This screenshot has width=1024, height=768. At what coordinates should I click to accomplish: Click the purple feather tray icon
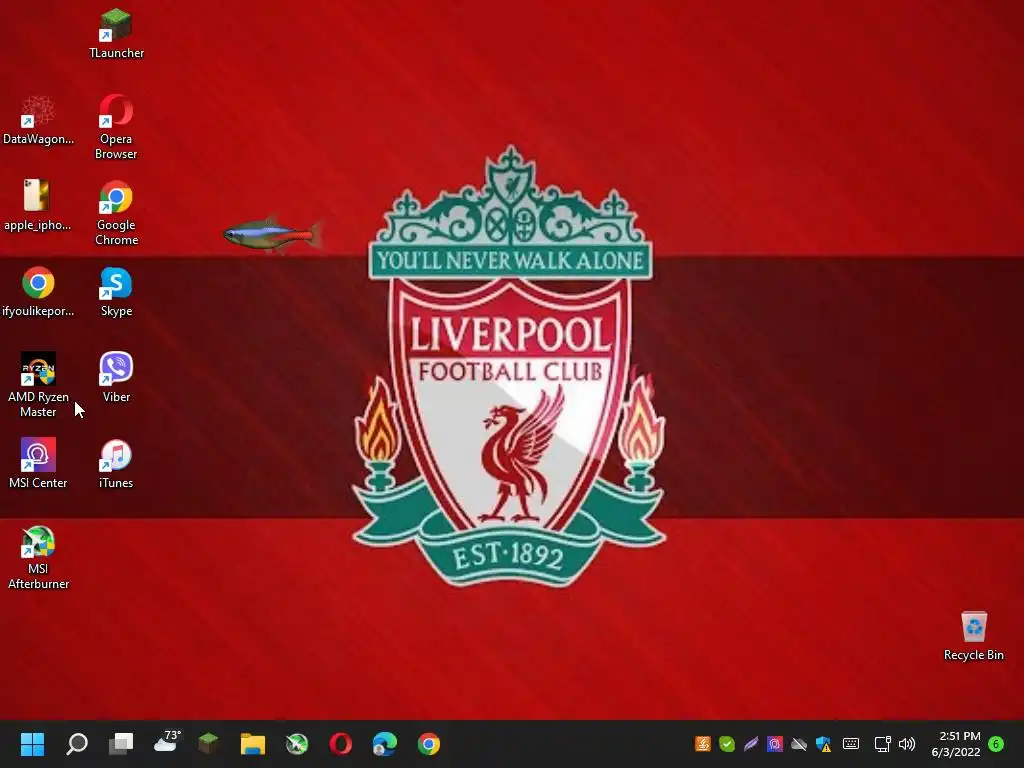(751, 744)
